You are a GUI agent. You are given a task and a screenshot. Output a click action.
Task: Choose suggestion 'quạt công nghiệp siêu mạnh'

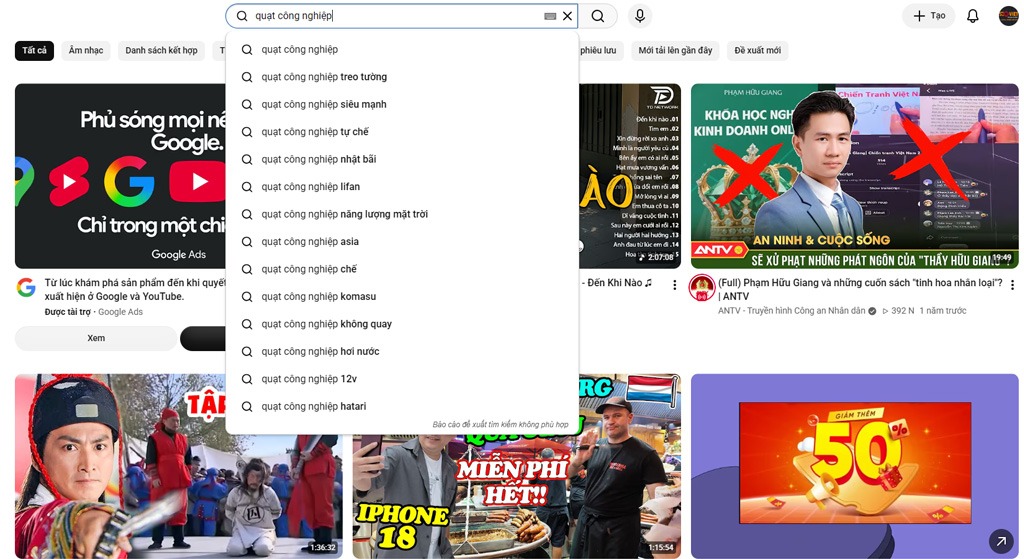402,104
